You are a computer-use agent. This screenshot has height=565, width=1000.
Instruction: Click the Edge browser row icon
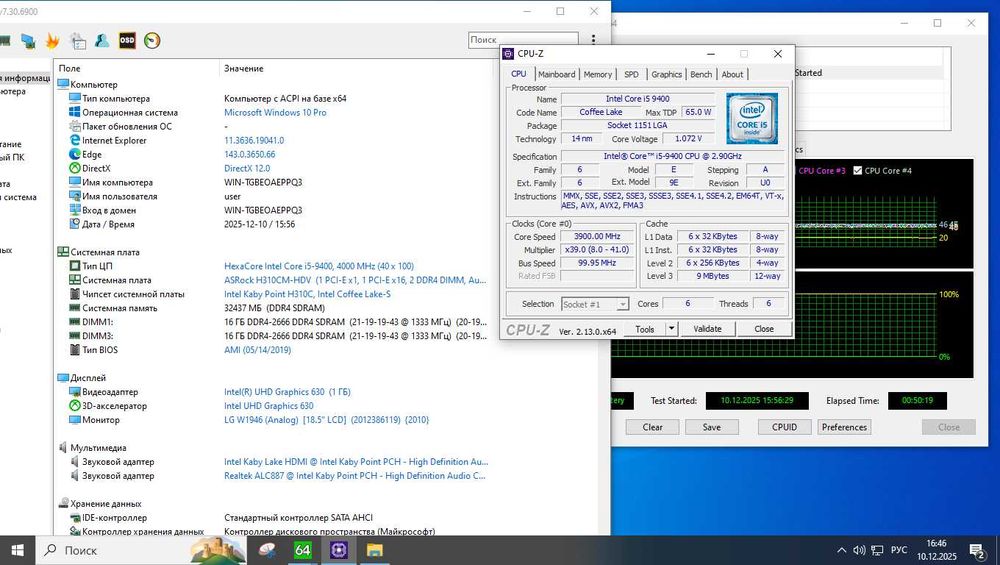click(75, 154)
